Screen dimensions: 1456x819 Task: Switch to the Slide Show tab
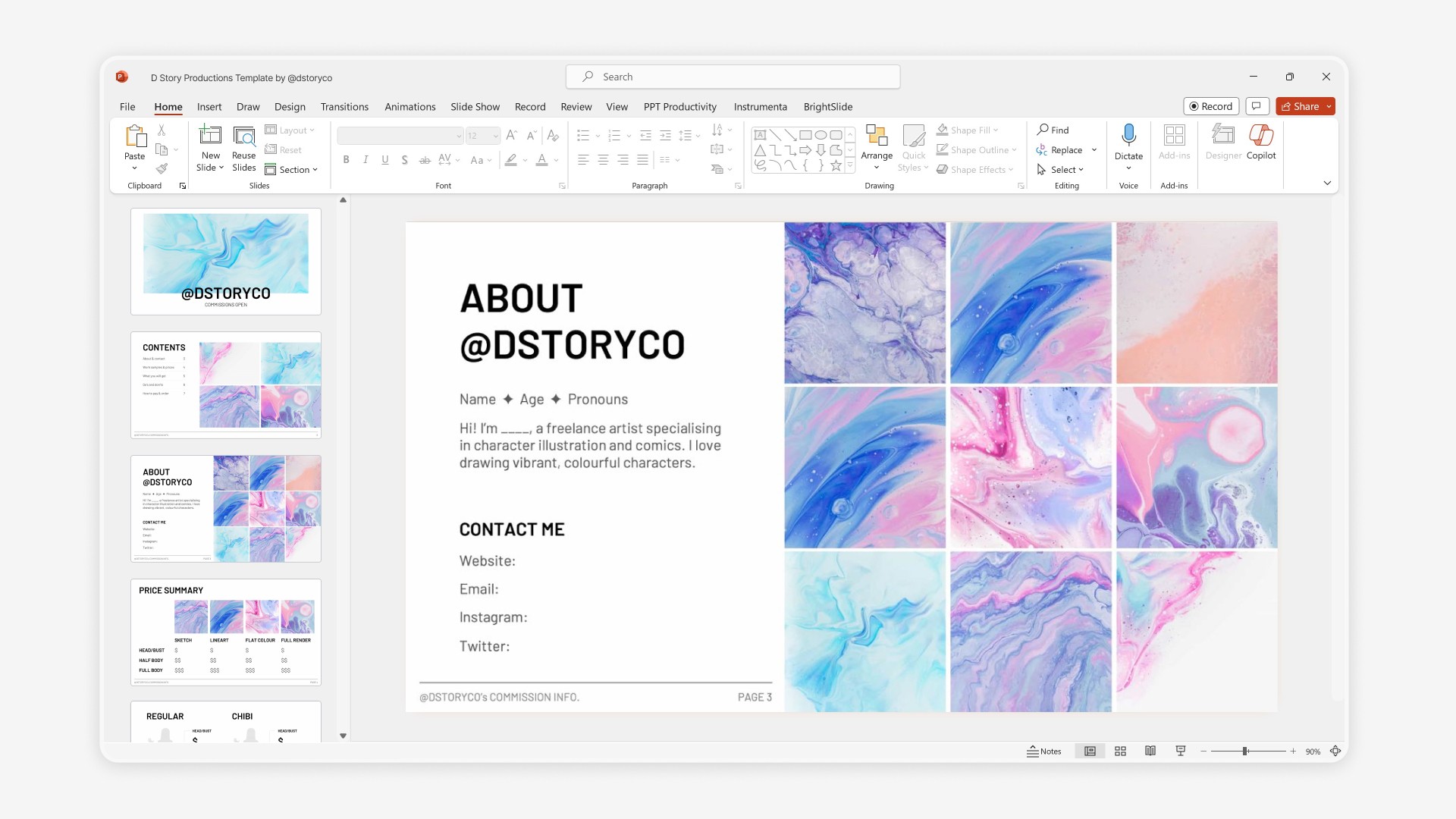click(x=475, y=107)
